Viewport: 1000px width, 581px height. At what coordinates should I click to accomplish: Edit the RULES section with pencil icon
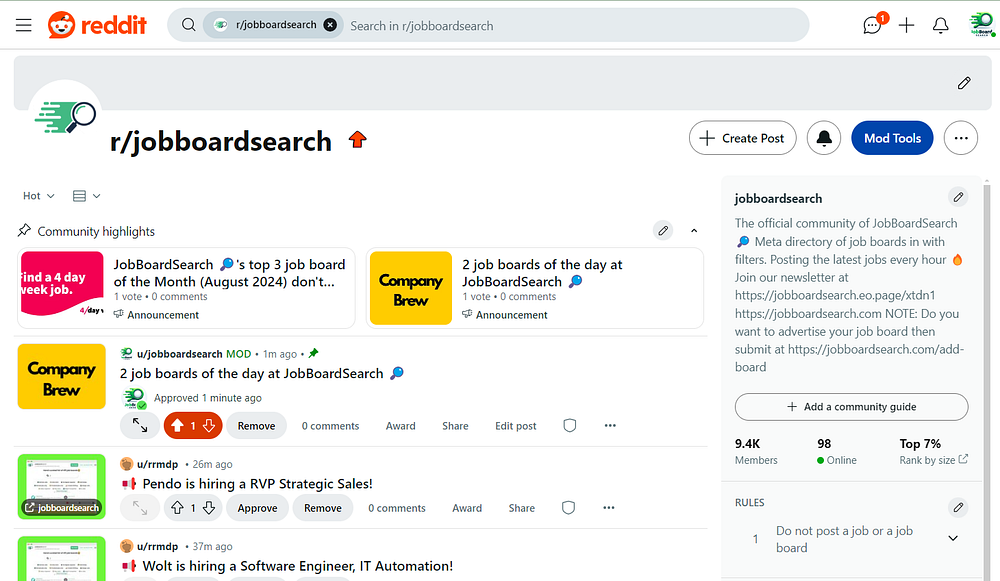tap(958, 508)
